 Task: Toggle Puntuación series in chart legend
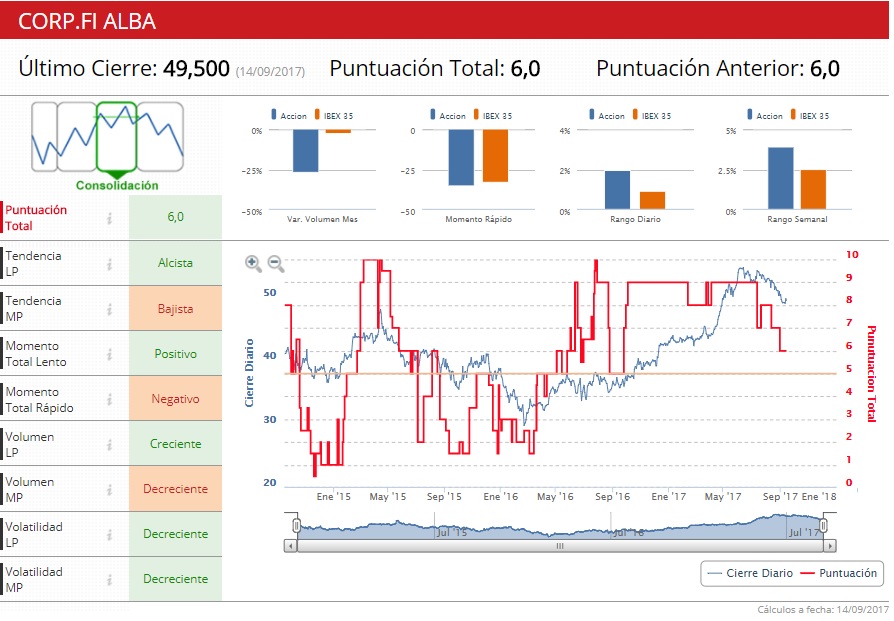pyautogui.click(x=839, y=573)
